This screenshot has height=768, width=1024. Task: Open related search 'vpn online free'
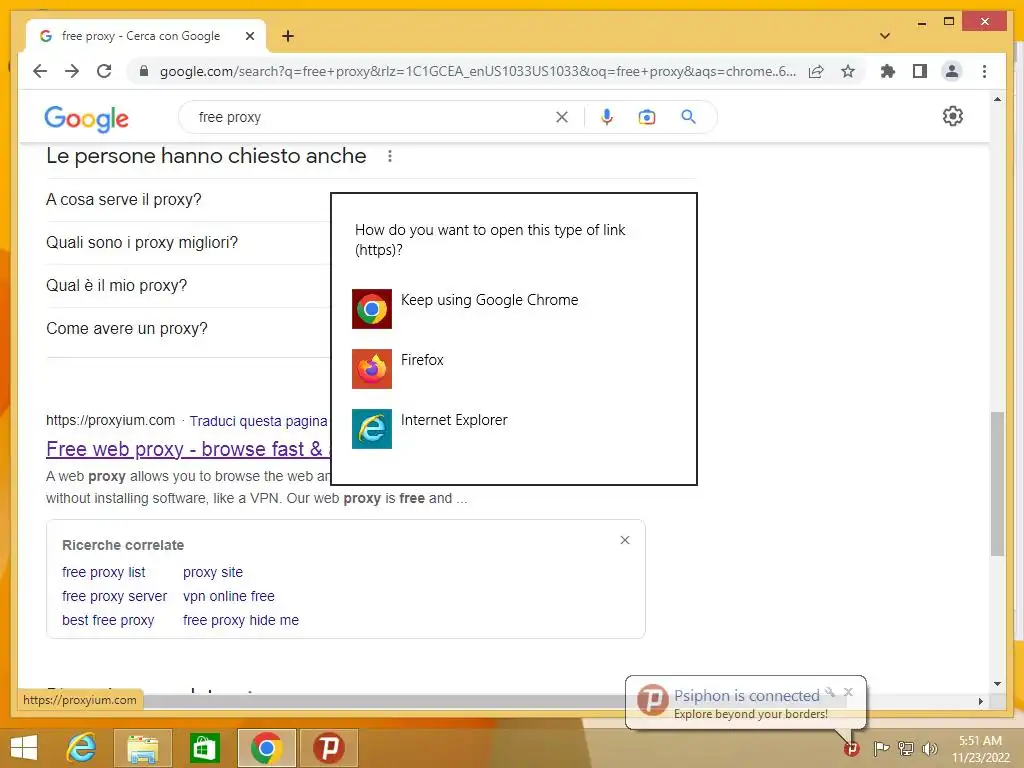[229, 596]
